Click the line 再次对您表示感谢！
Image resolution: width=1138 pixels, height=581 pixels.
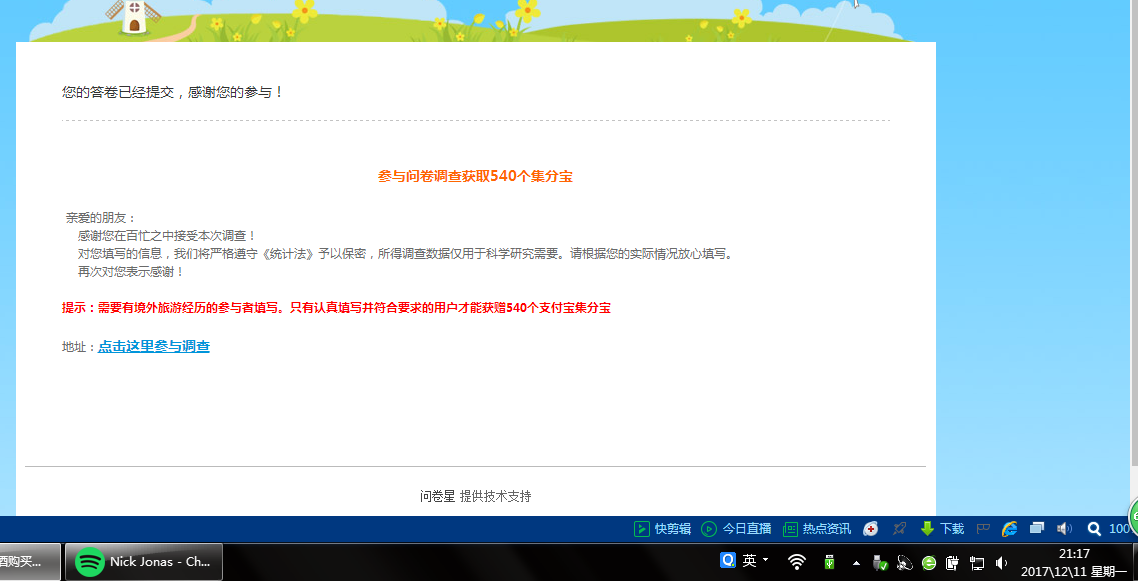131,272
